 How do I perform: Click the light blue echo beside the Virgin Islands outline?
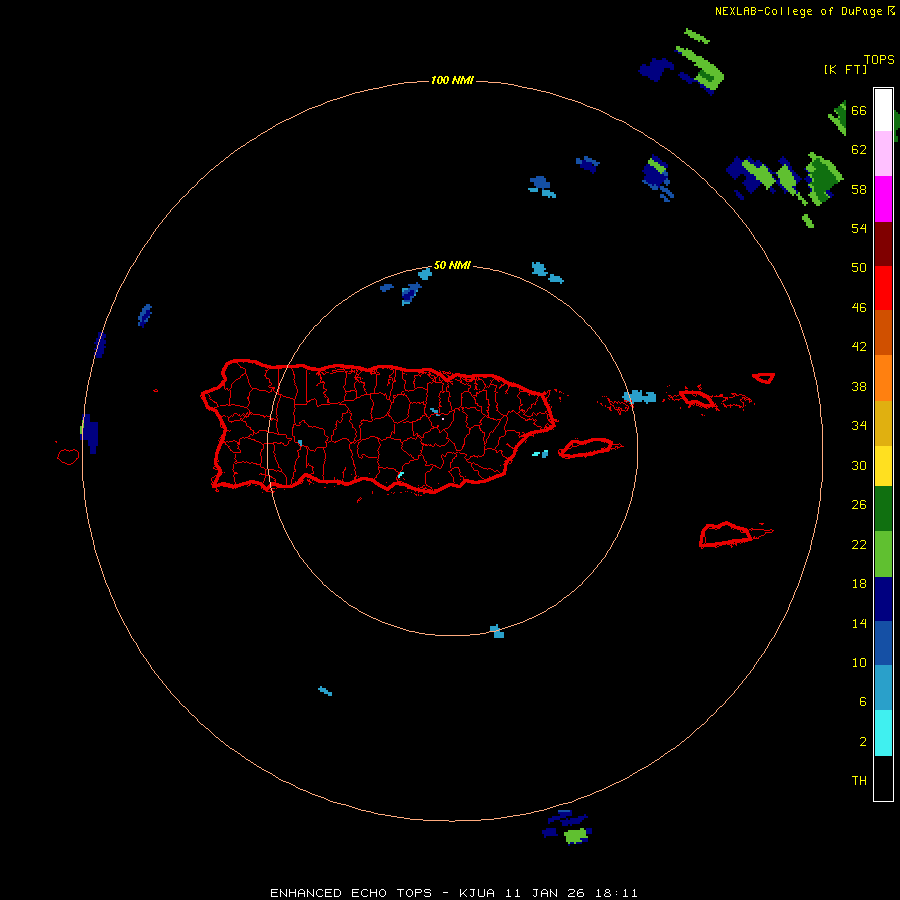pyautogui.click(x=639, y=396)
